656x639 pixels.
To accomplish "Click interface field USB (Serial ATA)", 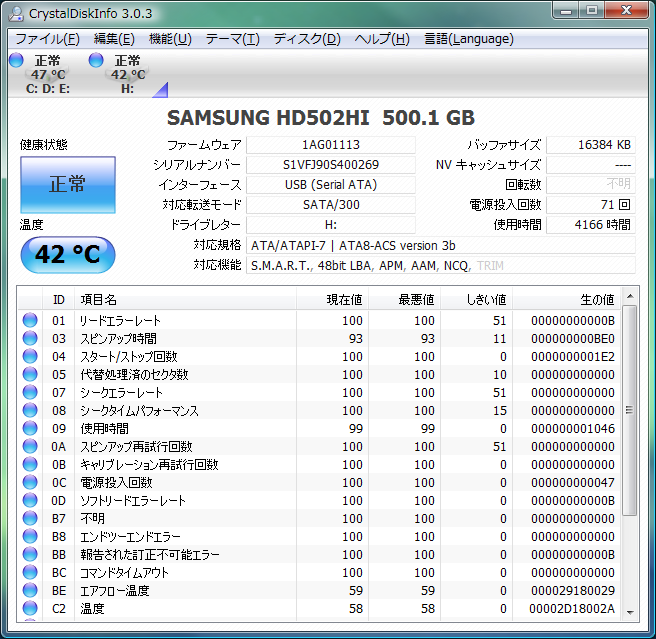I will (331, 185).
